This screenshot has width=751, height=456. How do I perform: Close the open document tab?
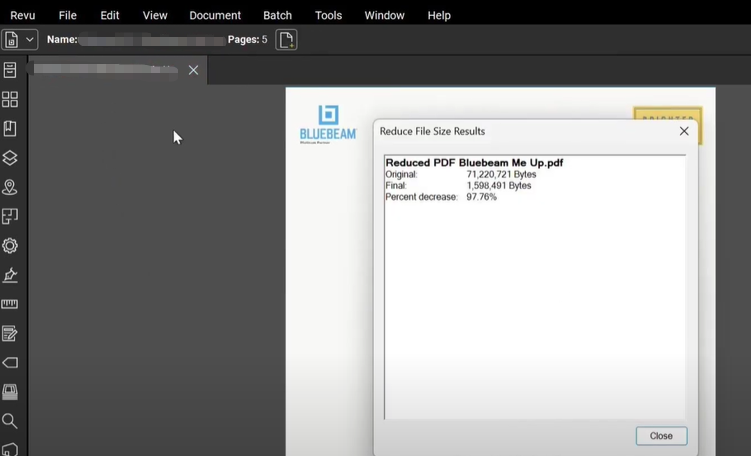(x=193, y=70)
